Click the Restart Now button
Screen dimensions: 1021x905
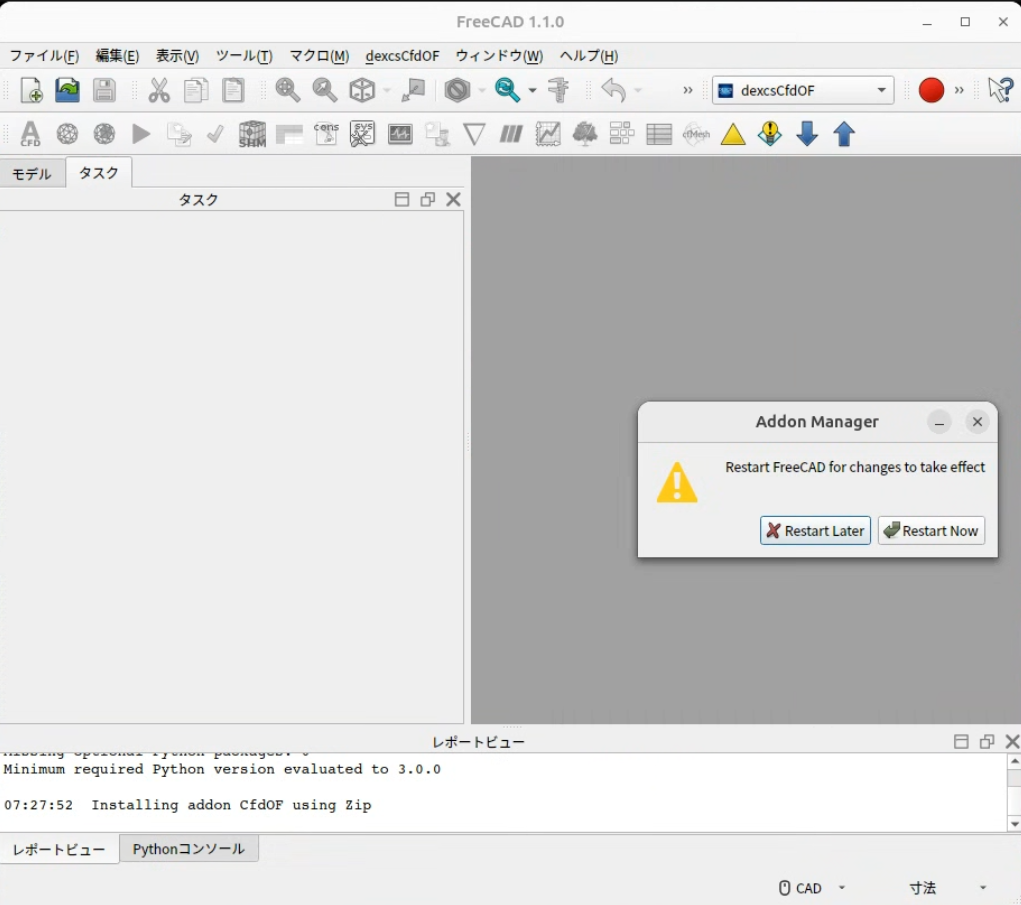coord(931,531)
